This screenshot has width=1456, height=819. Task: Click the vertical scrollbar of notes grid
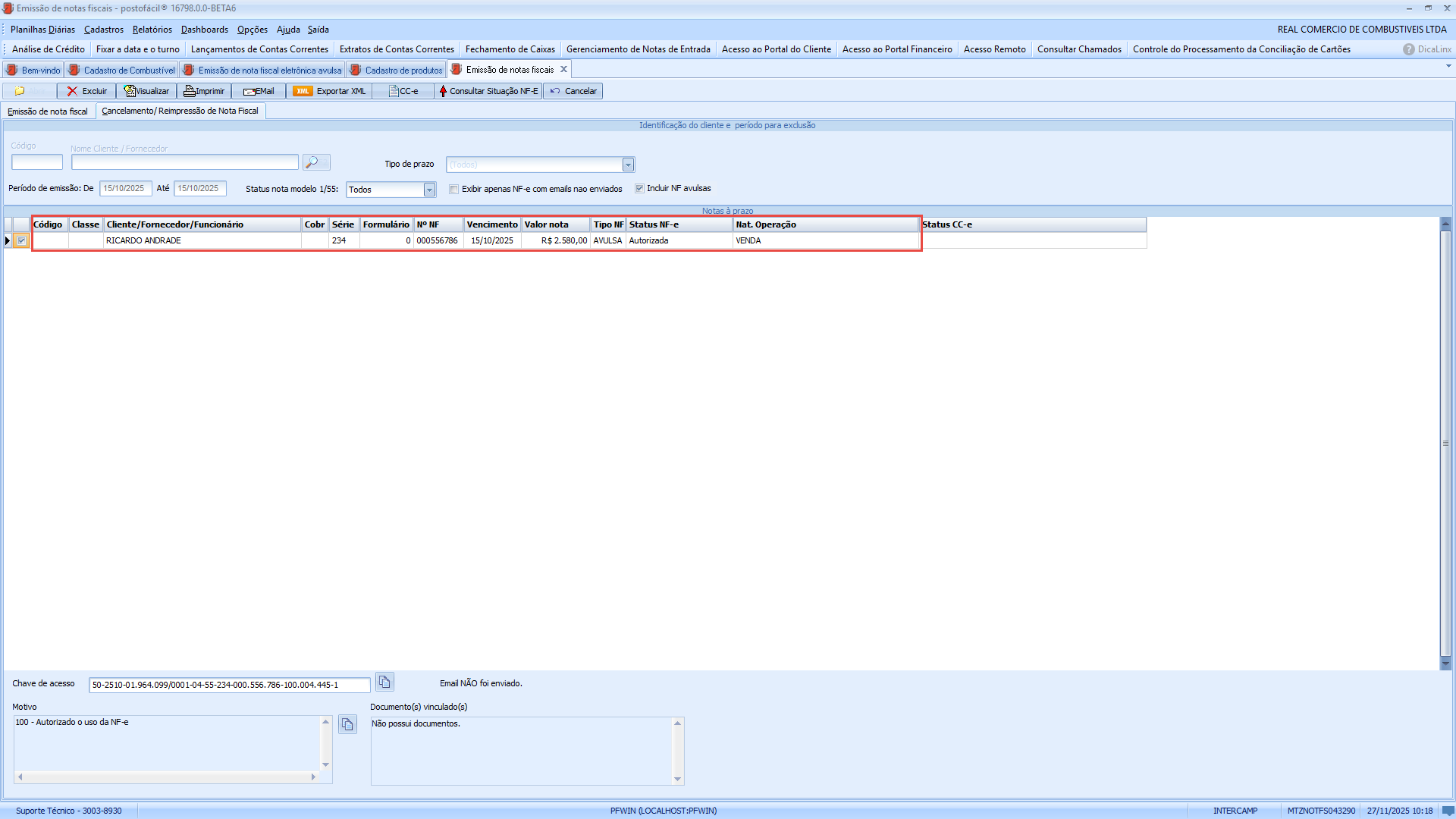(x=1445, y=444)
